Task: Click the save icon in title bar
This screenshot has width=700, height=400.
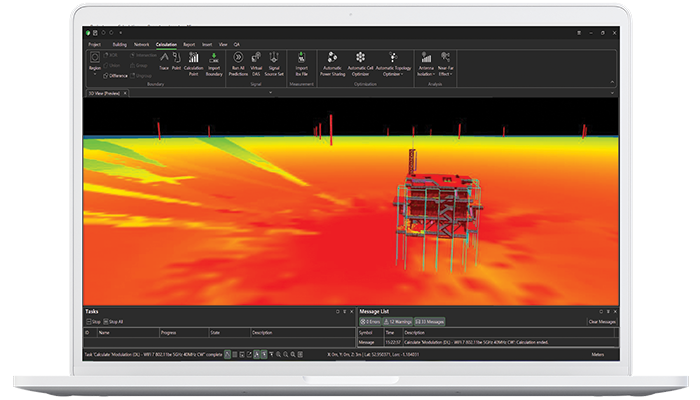Action: coord(95,33)
